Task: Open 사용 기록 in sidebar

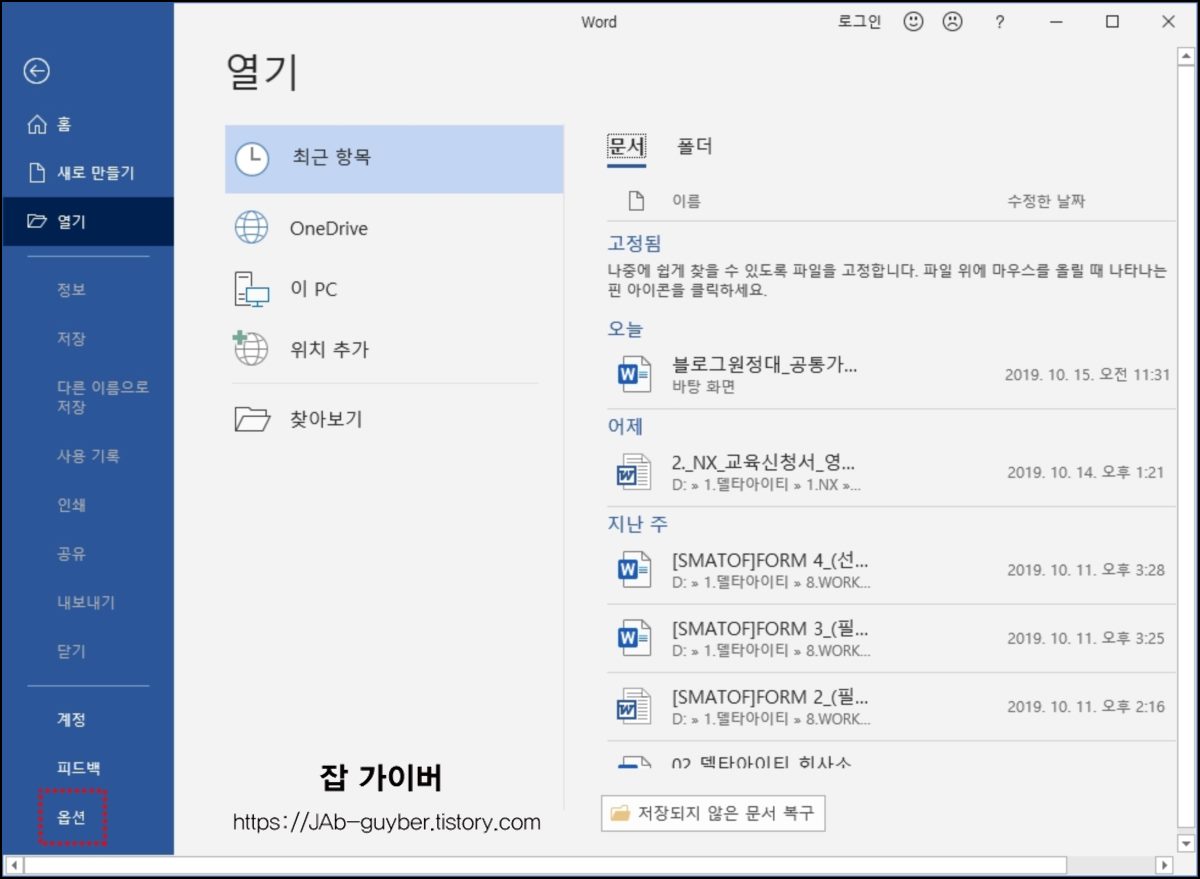Action: click(87, 456)
